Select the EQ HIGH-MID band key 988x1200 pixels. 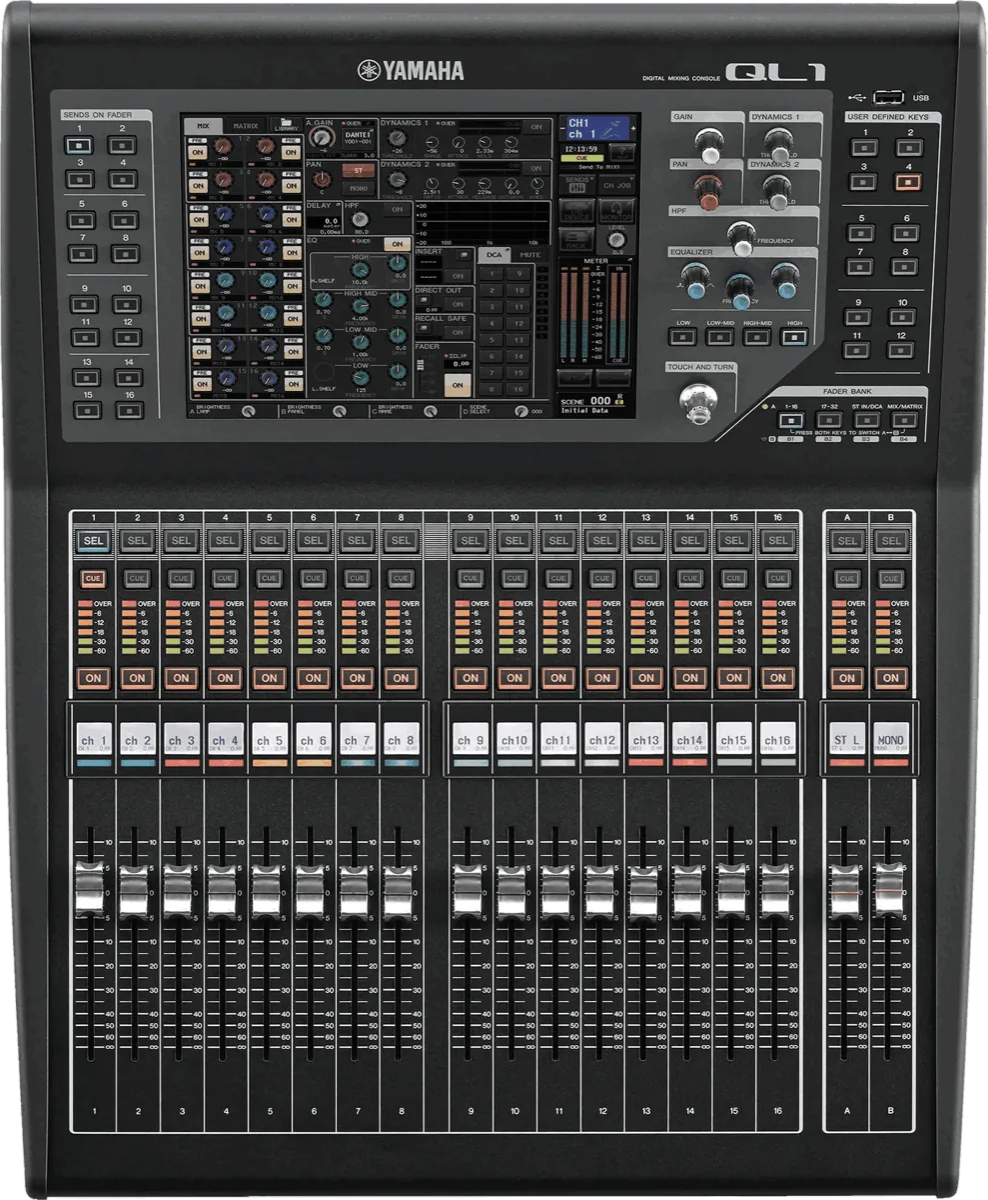coord(757,337)
